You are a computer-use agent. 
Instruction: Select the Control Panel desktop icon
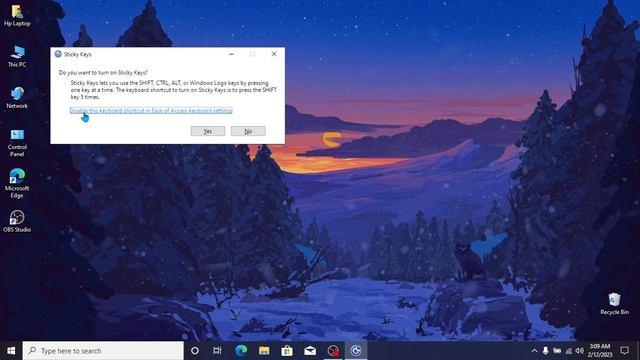(x=17, y=142)
